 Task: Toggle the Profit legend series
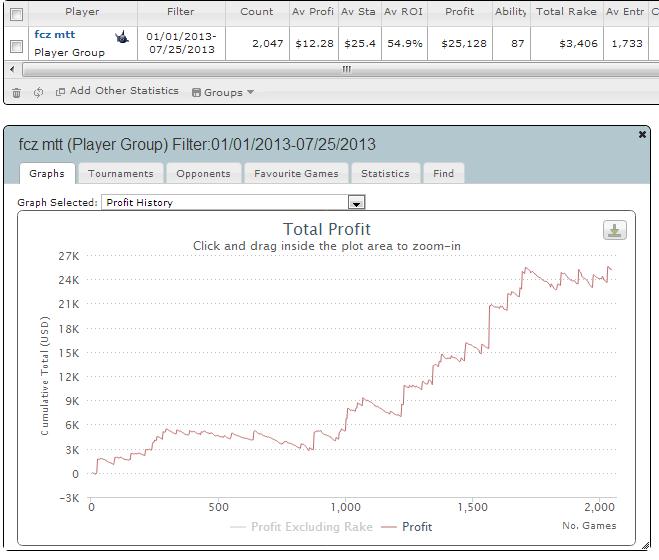pos(406,527)
